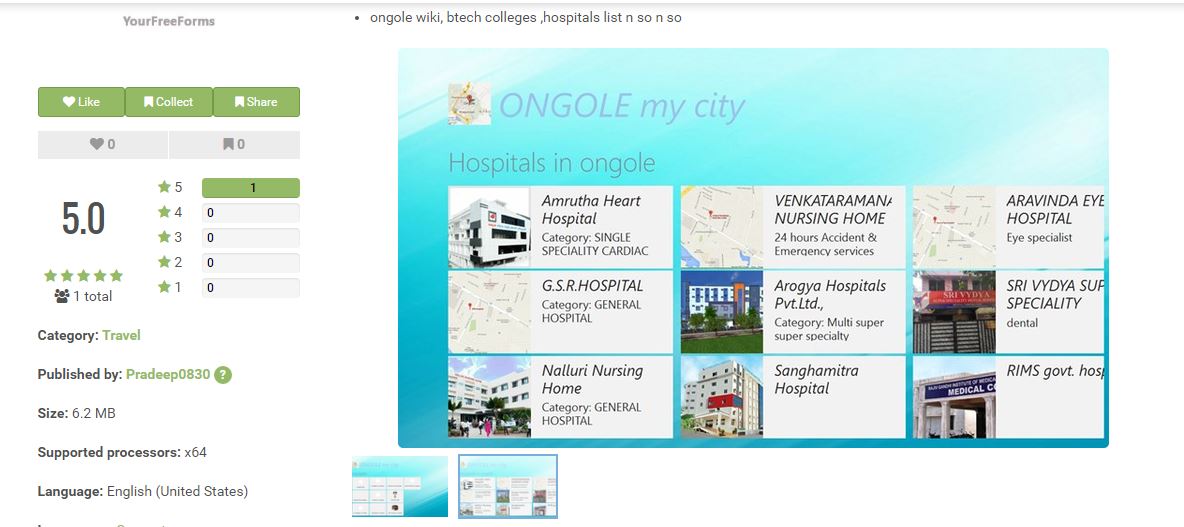Click the Collect button
This screenshot has height=527, width=1184.
click(x=168, y=102)
